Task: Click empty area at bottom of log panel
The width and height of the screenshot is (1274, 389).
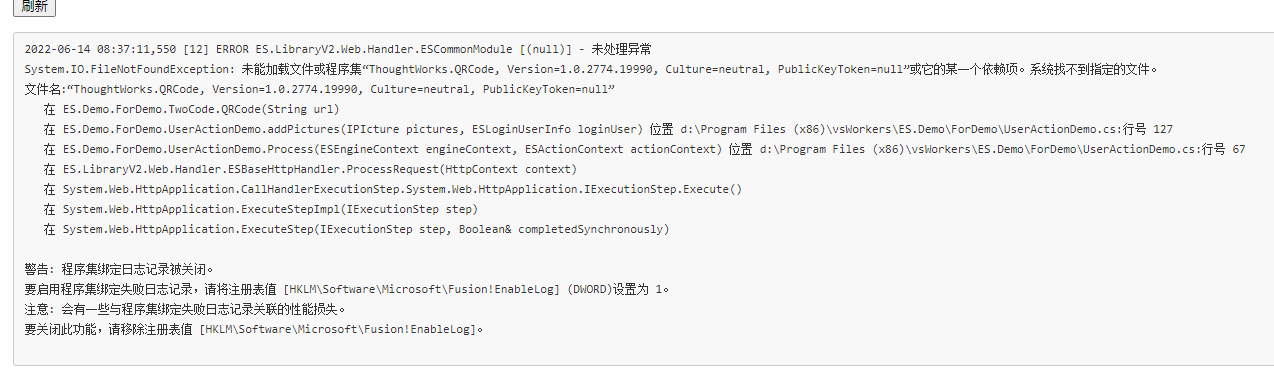Action: click(x=640, y=352)
